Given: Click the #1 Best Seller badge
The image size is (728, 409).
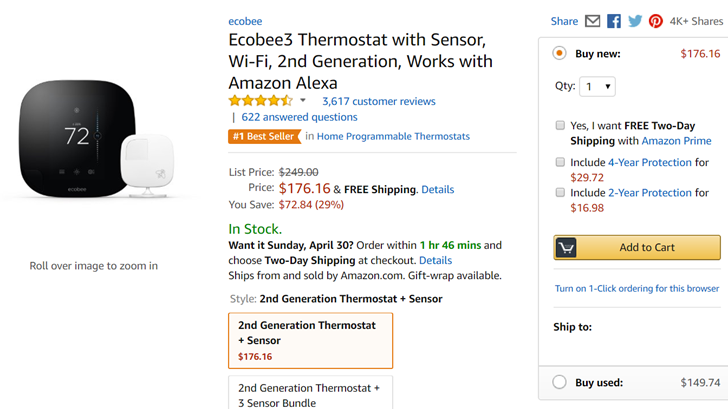Looking at the screenshot, I should pyautogui.click(x=265, y=136).
